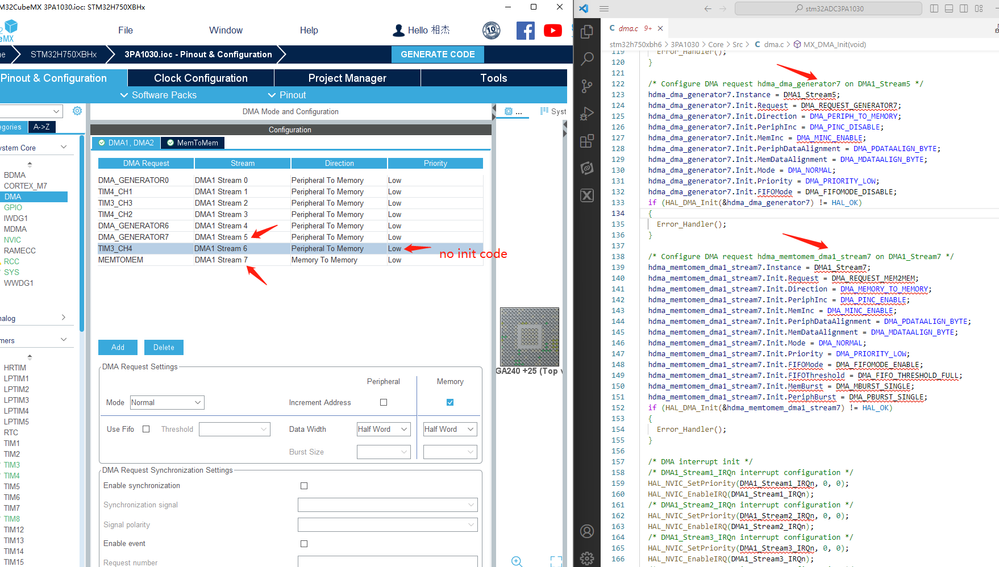This screenshot has width=999, height=567.
Task: Open the VS Code Accounts menu
Action: [587, 531]
